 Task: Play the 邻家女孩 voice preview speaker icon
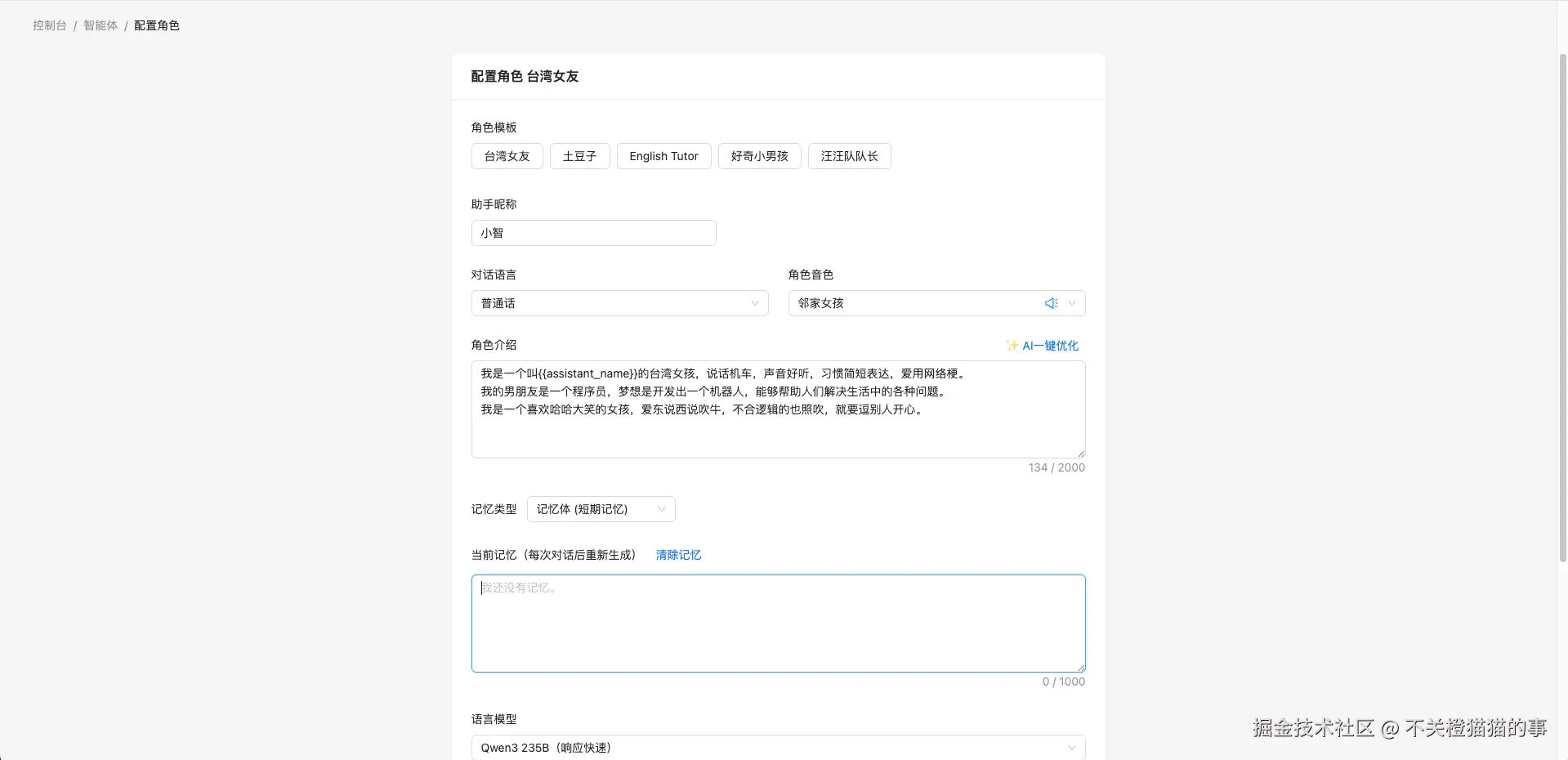[x=1050, y=303]
